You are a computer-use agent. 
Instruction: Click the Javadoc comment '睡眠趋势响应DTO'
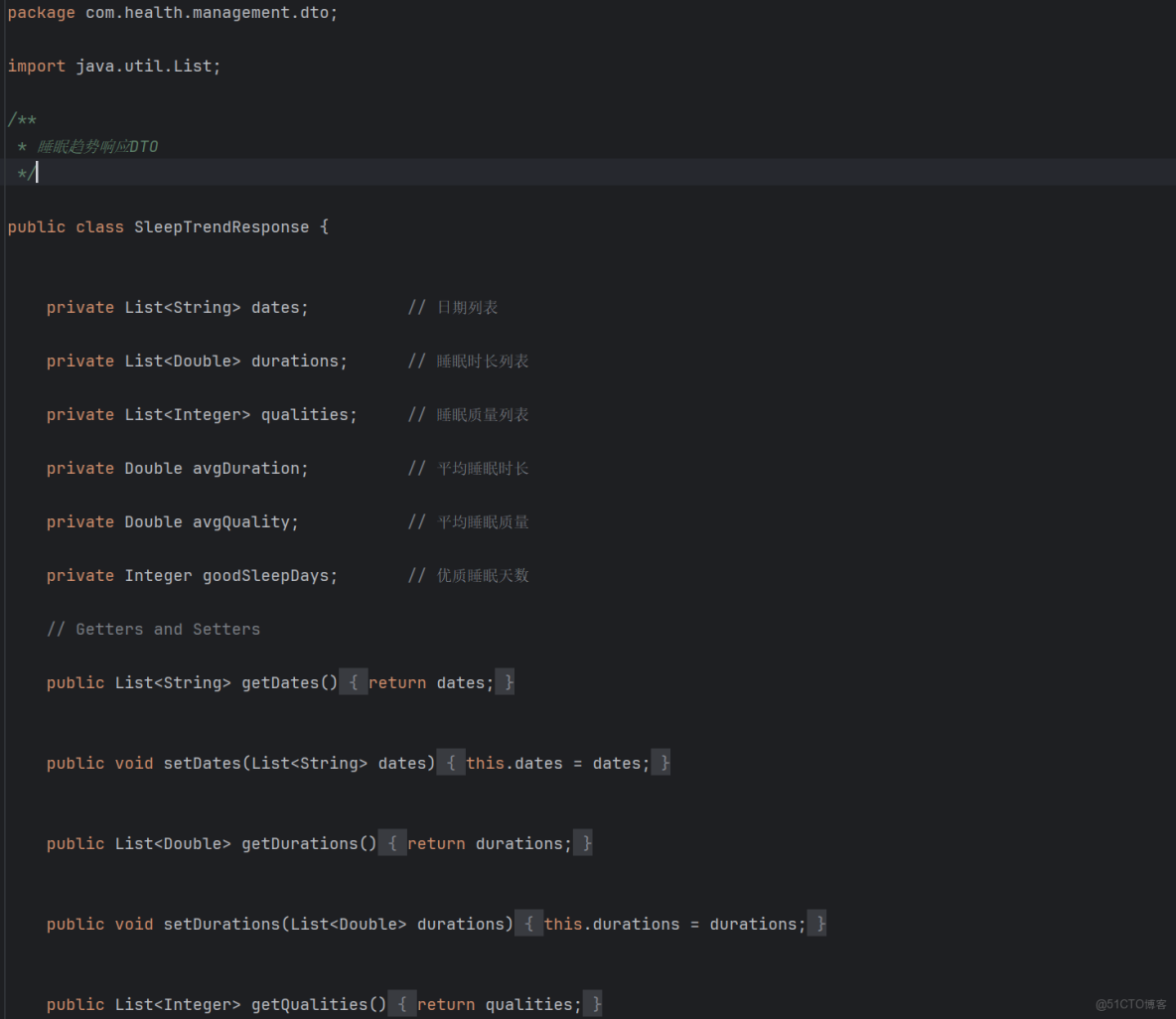(x=97, y=146)
